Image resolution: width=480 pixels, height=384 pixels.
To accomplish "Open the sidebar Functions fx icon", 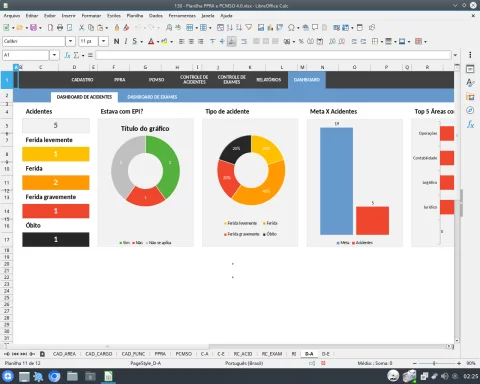I will point(470,124).
